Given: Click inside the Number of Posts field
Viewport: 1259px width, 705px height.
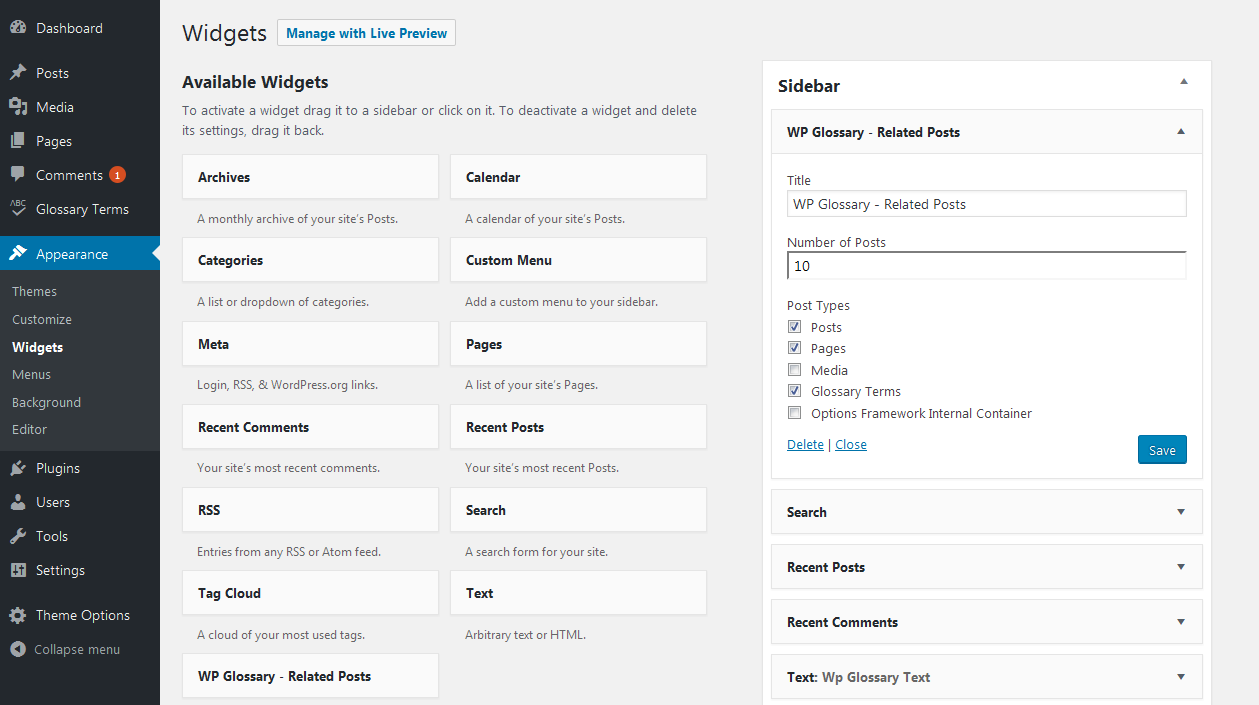Looking at the screenshot, I should coord(985,265).
